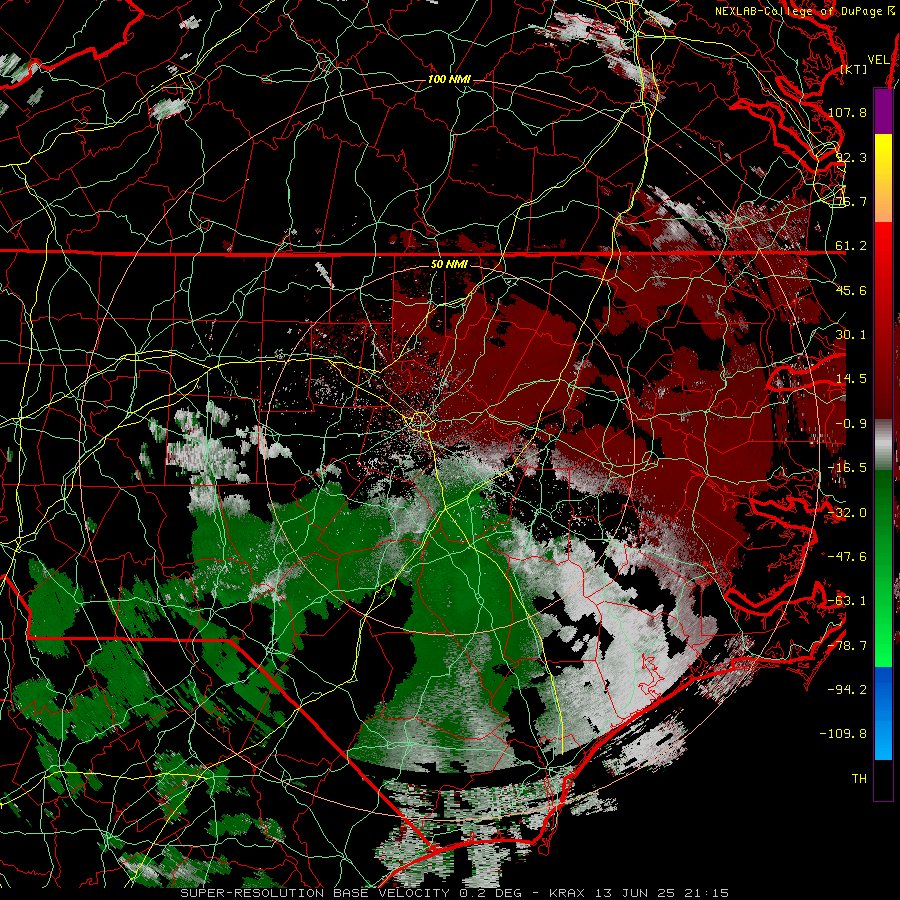The width and height of the screenshot is (900, 900).
Task: Pick the blue segment of the color bar
Action: point(883,713)
